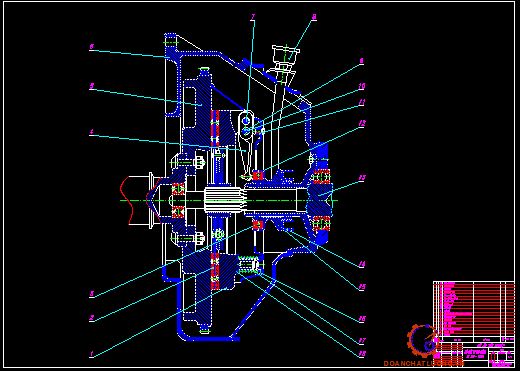Select callout label 1 at bottom left
Image resolution: width=520 pixels, height=371 pixels.
point(92,354)
